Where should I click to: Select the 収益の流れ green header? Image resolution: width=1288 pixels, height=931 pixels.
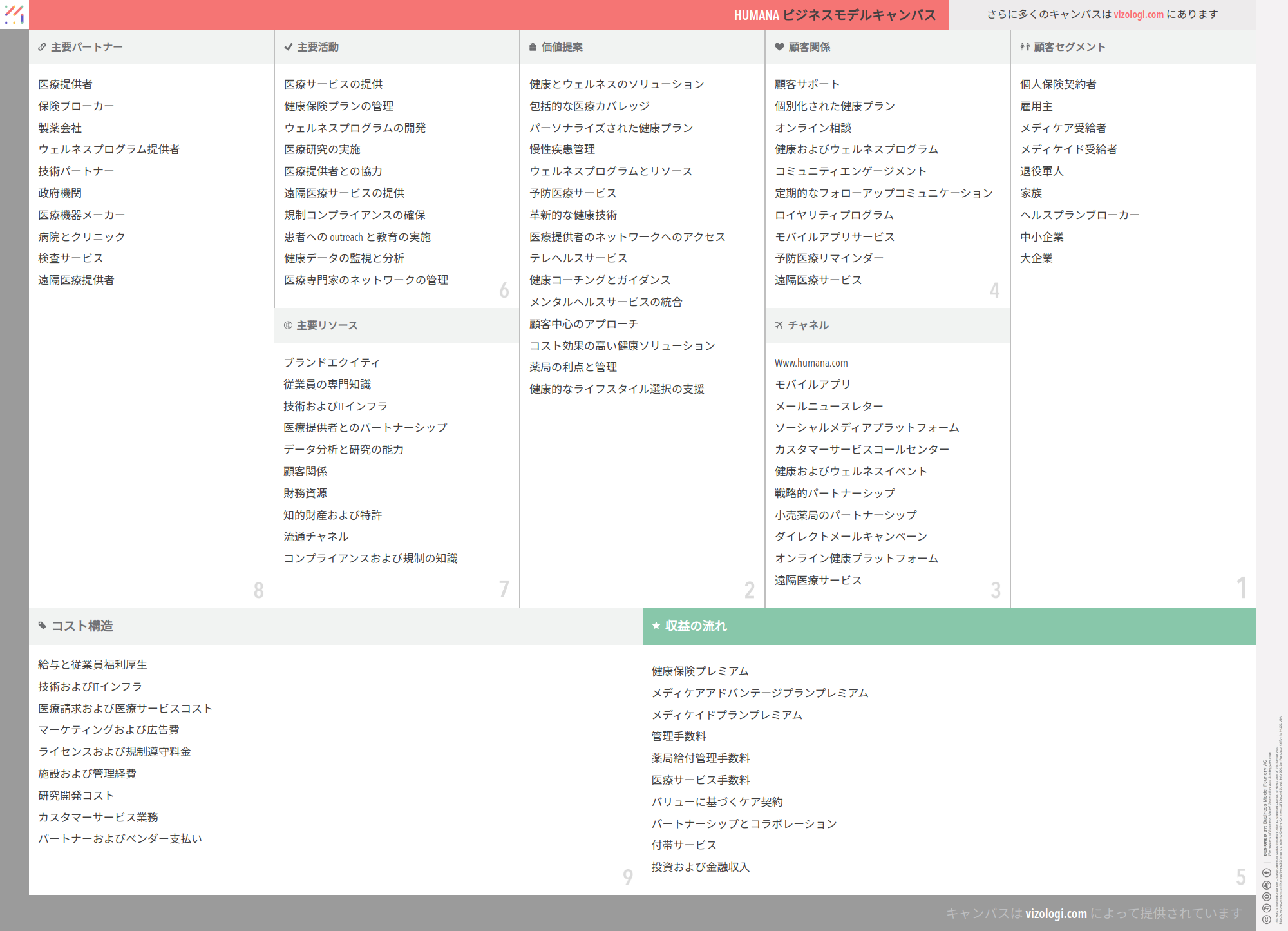click(x=949, y=626)
